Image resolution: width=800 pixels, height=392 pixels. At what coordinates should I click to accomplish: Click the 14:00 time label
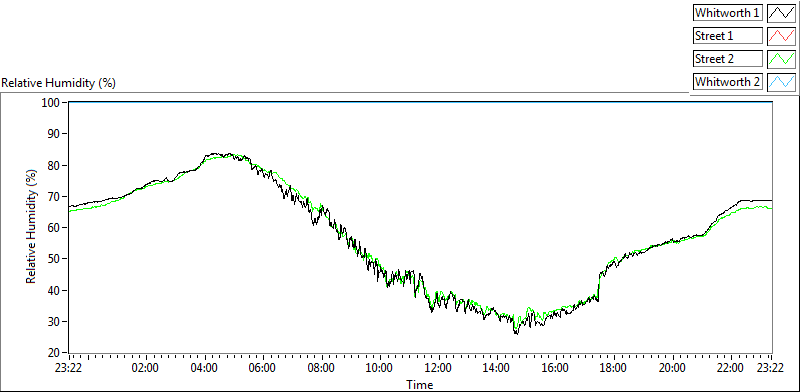[x=496, y=368]
